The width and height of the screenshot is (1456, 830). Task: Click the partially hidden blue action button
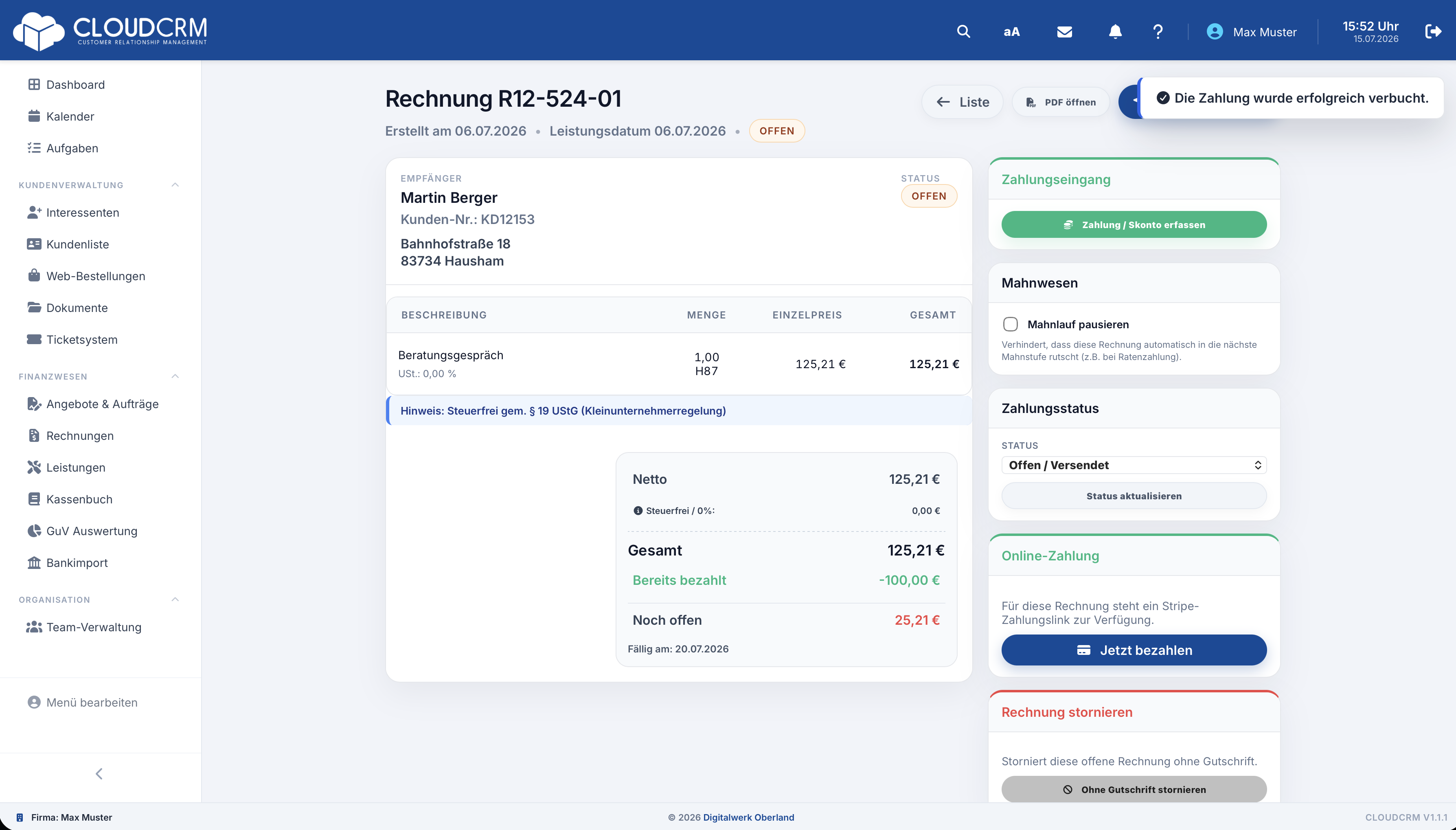(x=1129, y=101)
